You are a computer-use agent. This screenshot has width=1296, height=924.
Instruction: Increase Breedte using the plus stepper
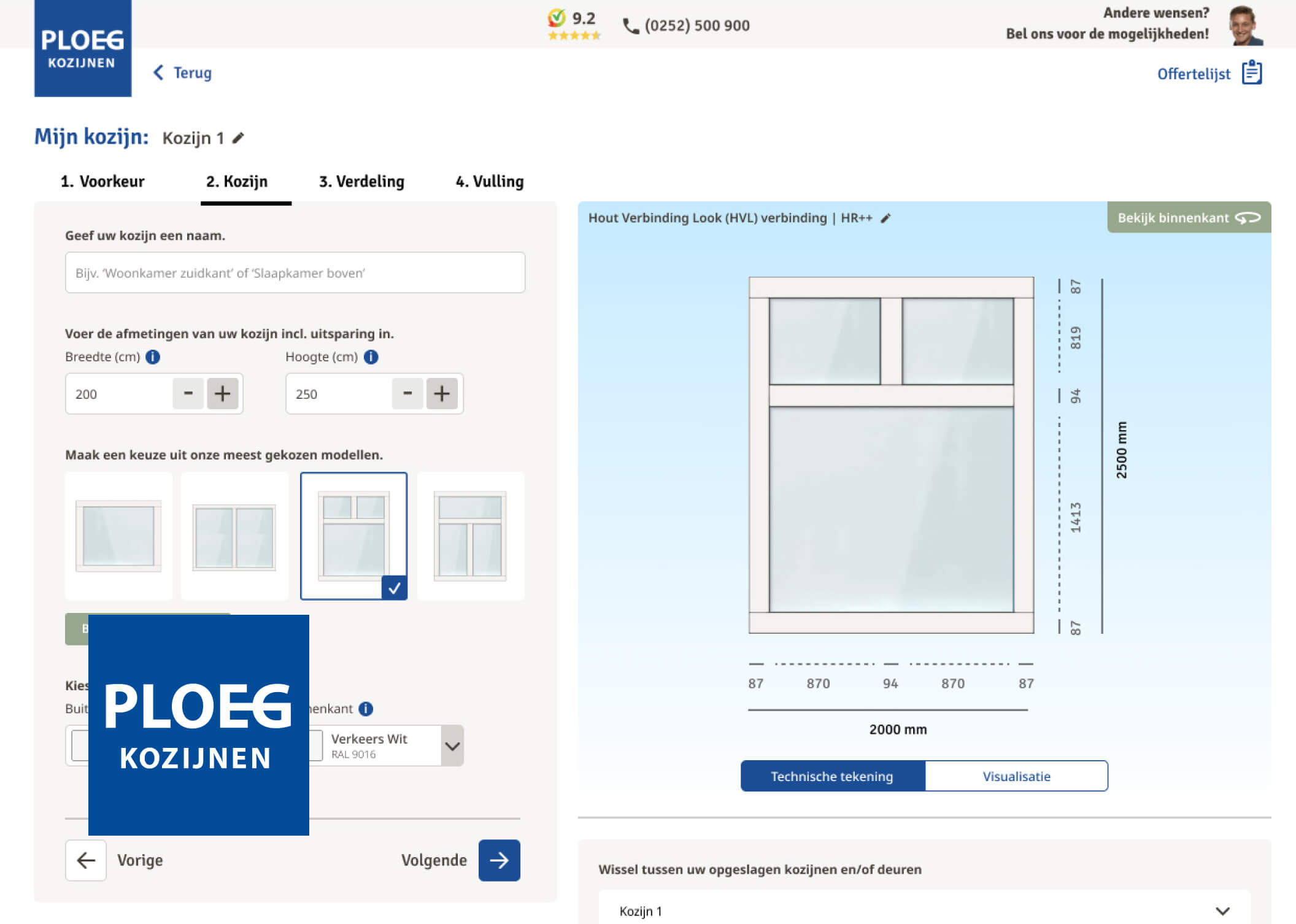pyautogui.click(x=222, y=394)
